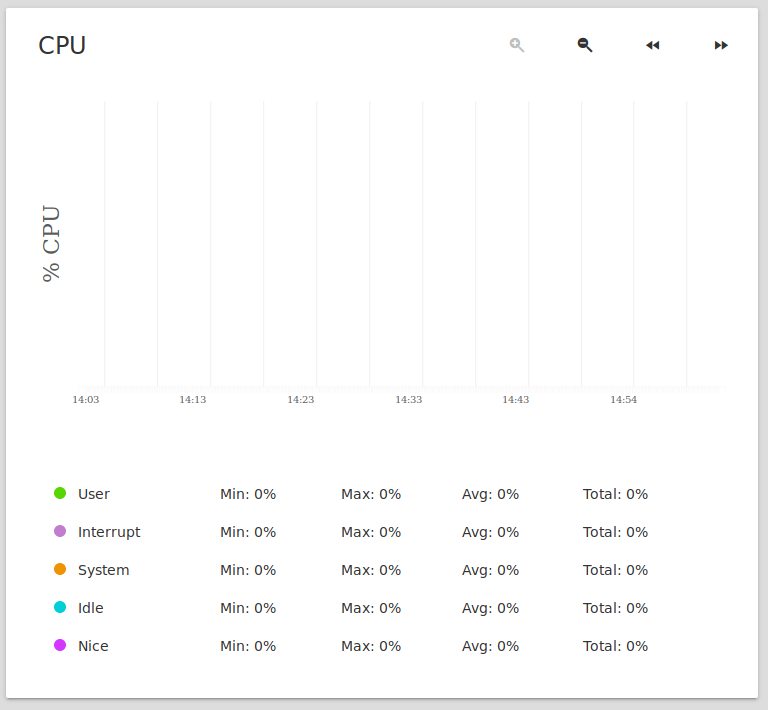Toggle the Interrupt series purple dot
The width and height of the screenshot is (768, 710).
tap(60, 531)
